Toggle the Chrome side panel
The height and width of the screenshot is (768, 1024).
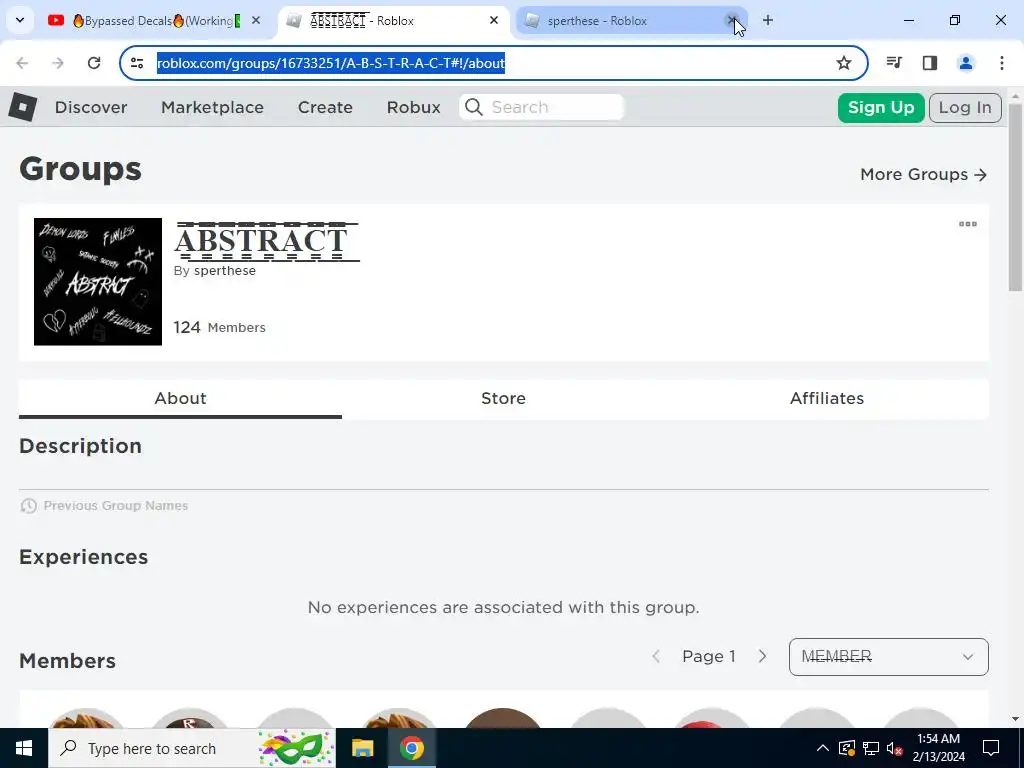[930, 63]
